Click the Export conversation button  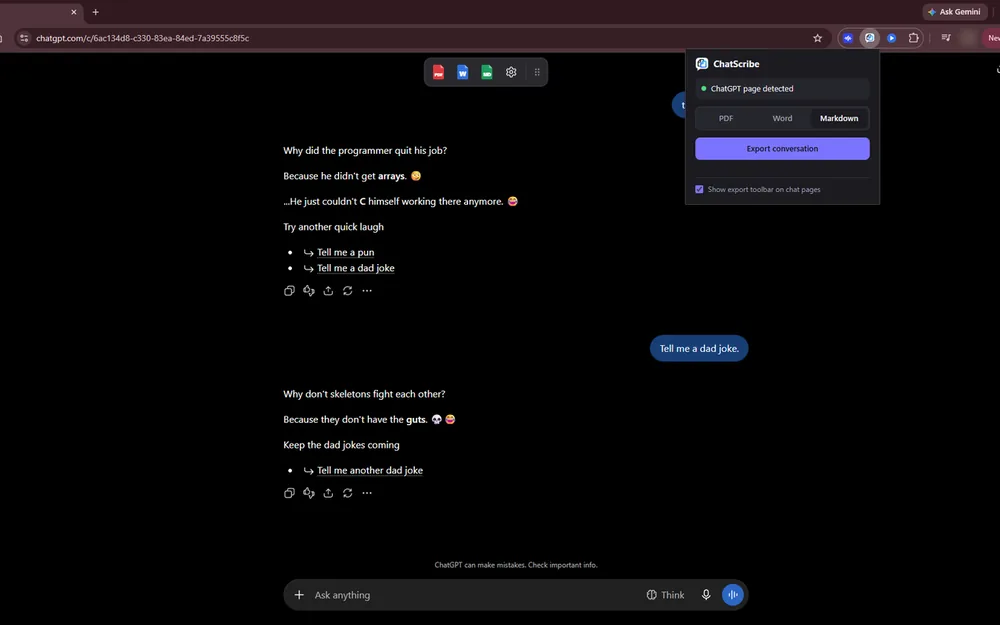tap(783, 149)
